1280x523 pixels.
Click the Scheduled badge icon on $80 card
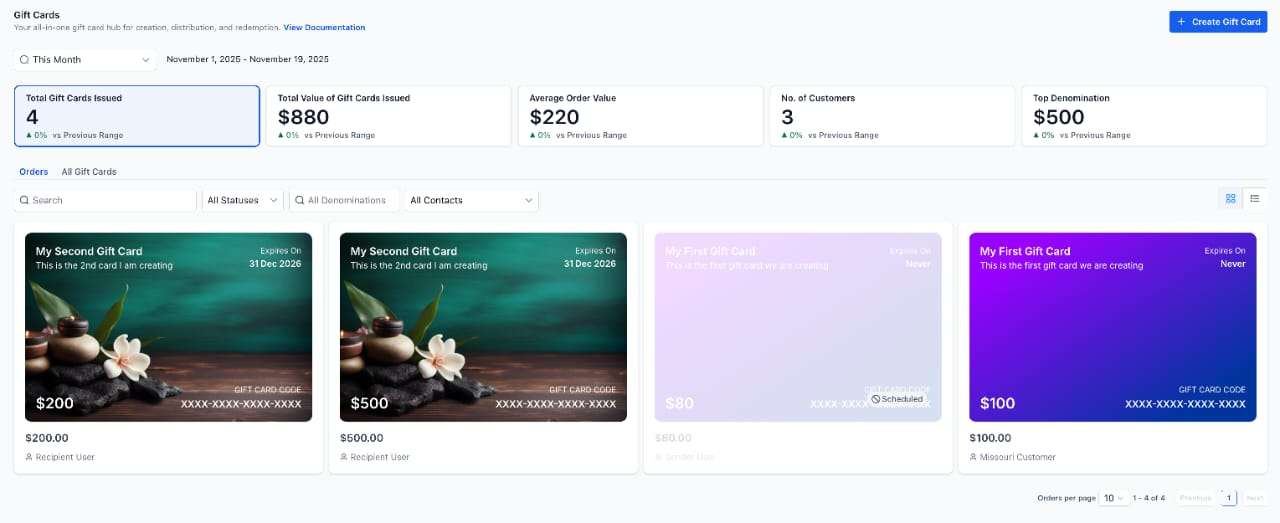[876, 399]
